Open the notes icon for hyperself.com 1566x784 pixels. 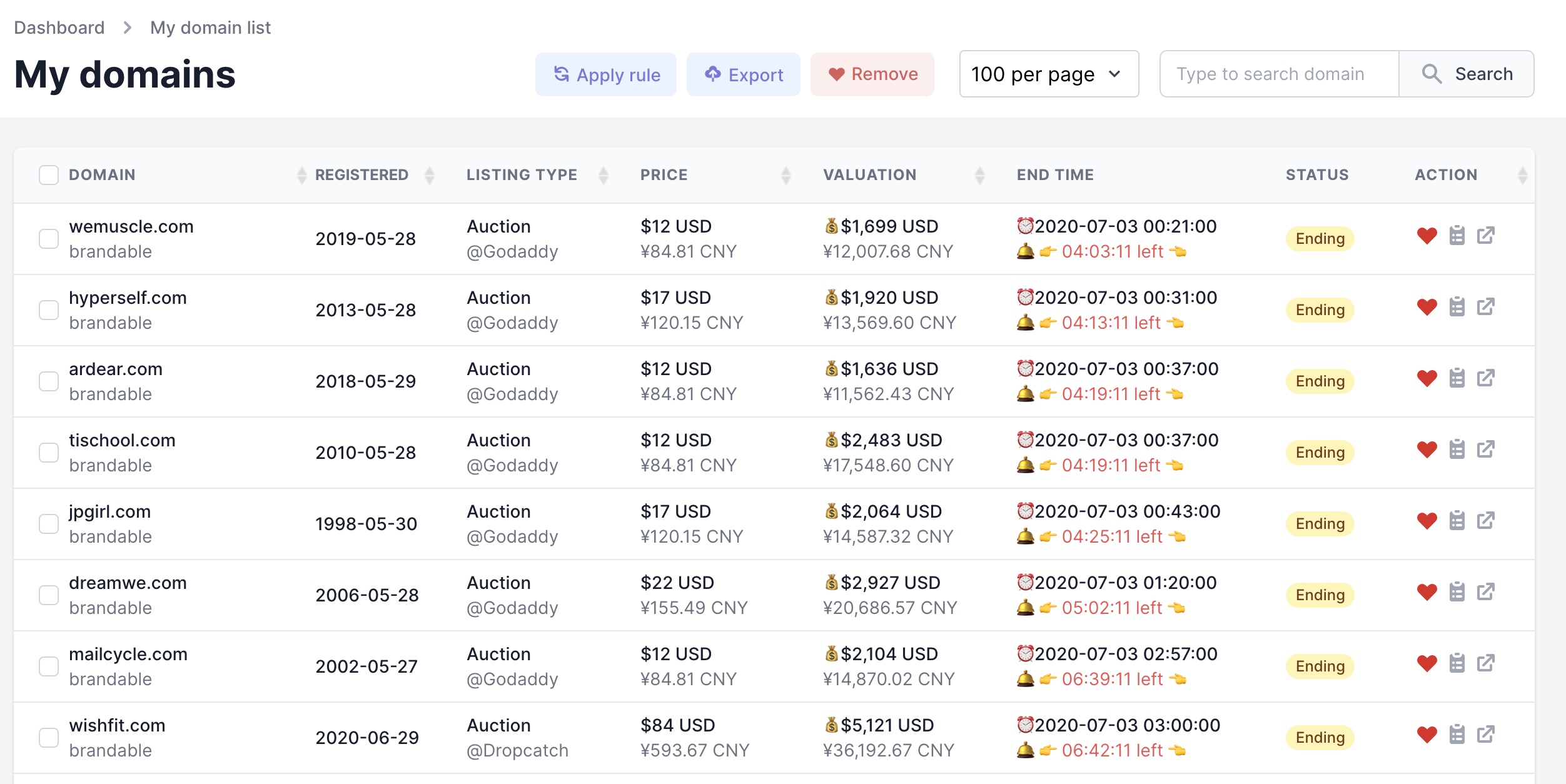click(1457, 307)
